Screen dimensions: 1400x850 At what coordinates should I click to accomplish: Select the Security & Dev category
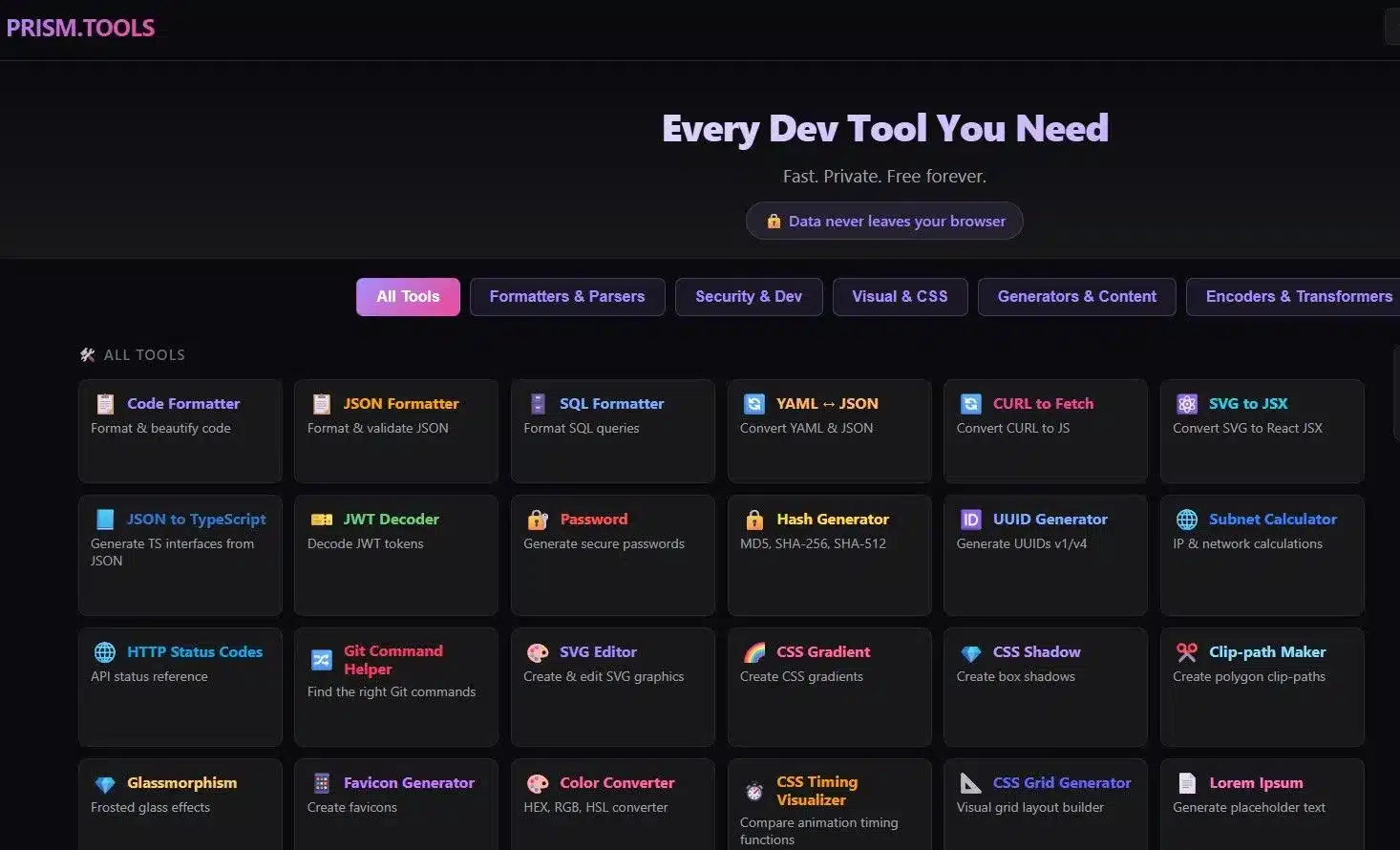pyautogui.click(x=748, y=296)
